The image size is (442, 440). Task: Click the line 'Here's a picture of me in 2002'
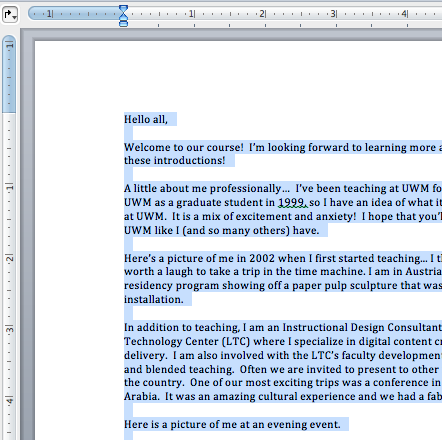[x=283, y=258]
